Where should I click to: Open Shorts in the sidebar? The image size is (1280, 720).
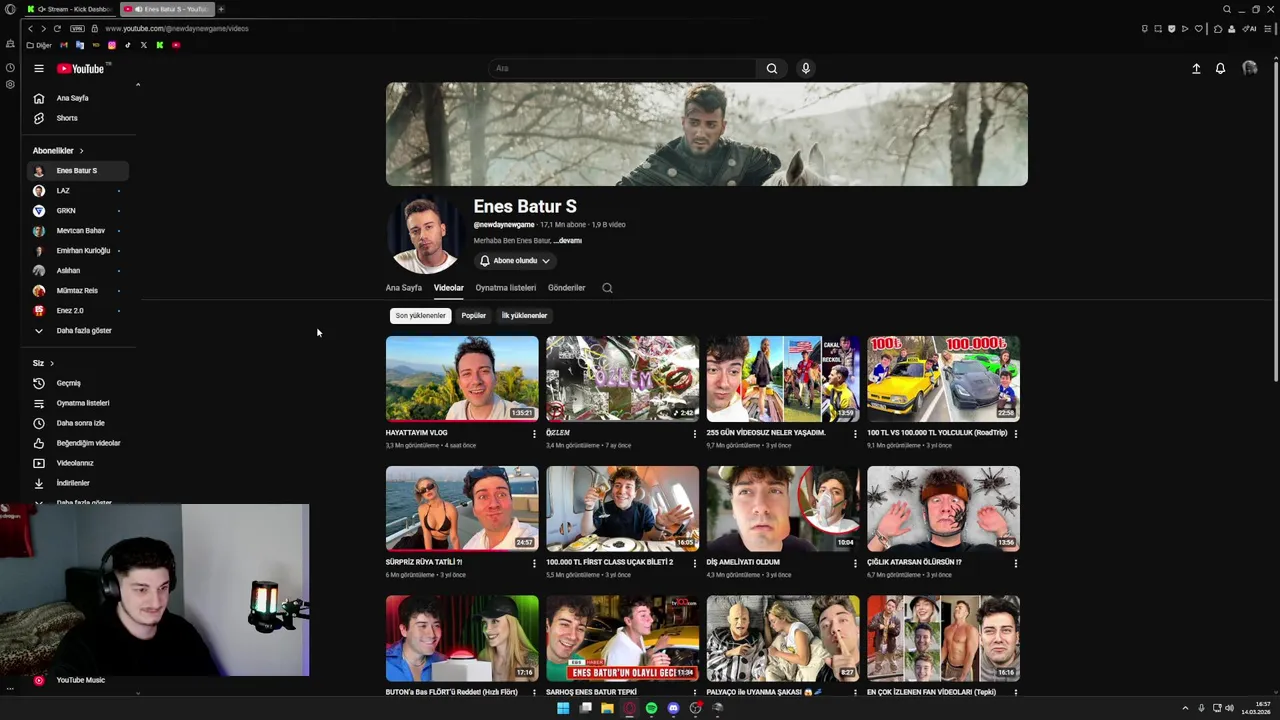click(x=79, y=118)
